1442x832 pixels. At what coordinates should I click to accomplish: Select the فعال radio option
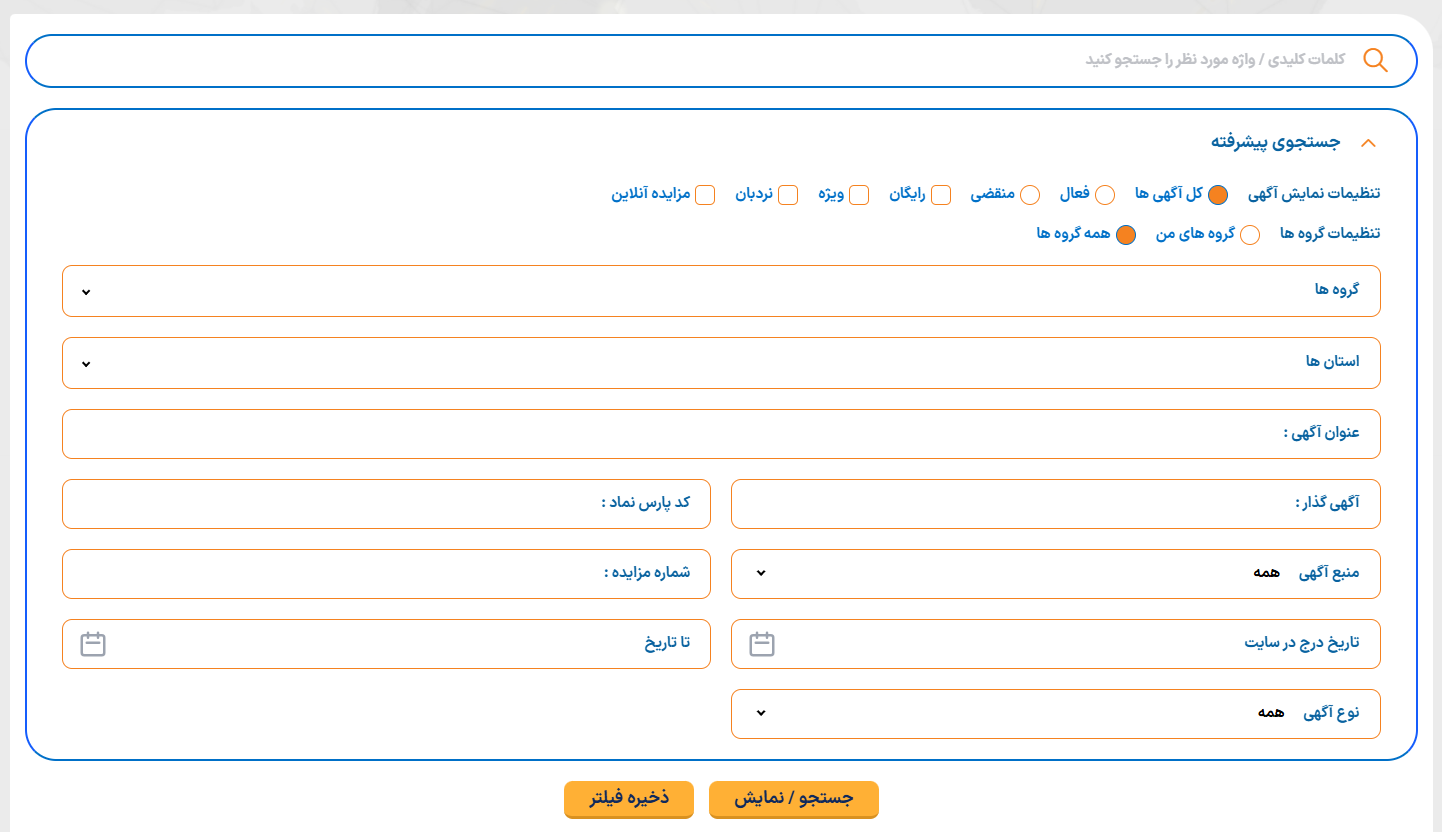(1105, 195)
